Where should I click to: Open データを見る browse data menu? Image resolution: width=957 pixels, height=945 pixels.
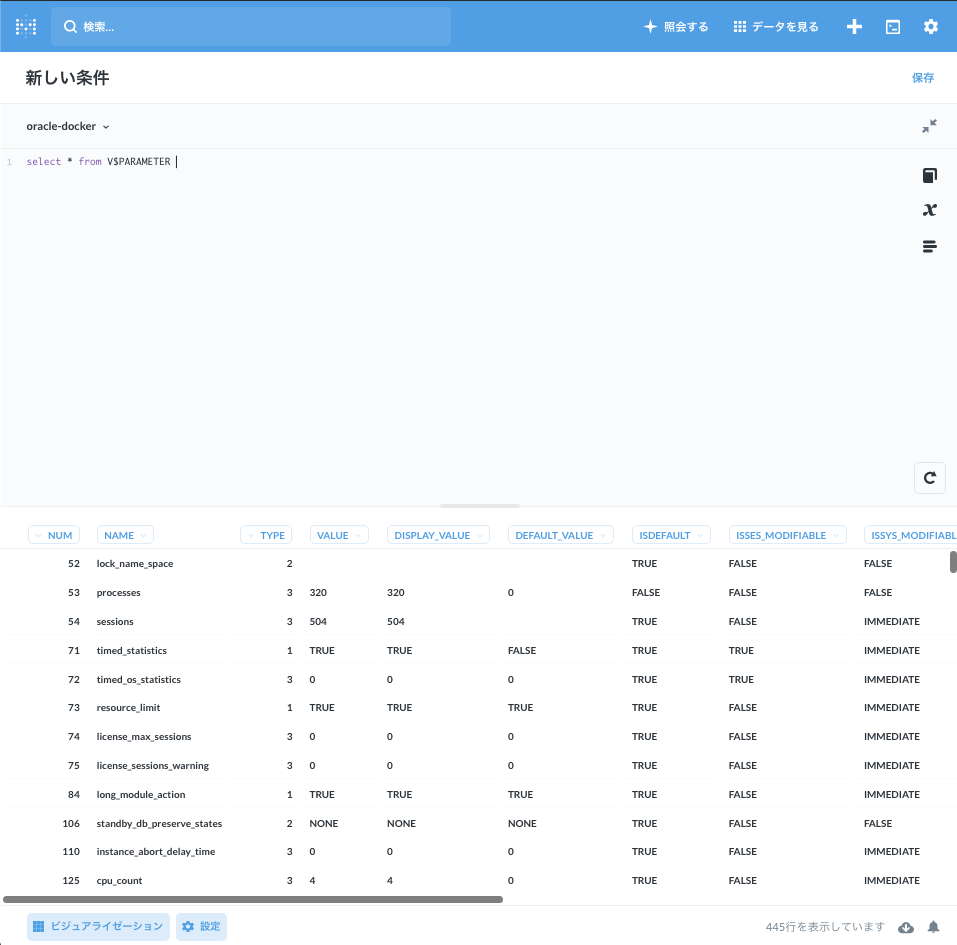click(x=776, y=27)
